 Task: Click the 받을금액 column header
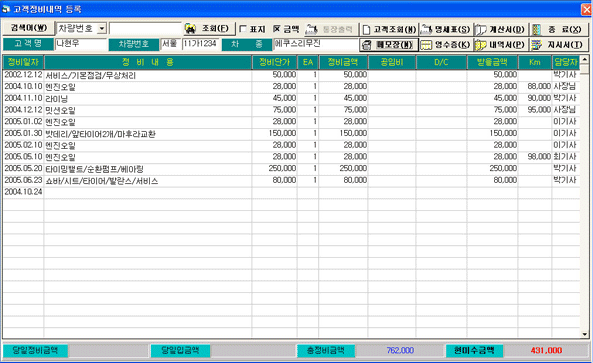pos(492,62)
